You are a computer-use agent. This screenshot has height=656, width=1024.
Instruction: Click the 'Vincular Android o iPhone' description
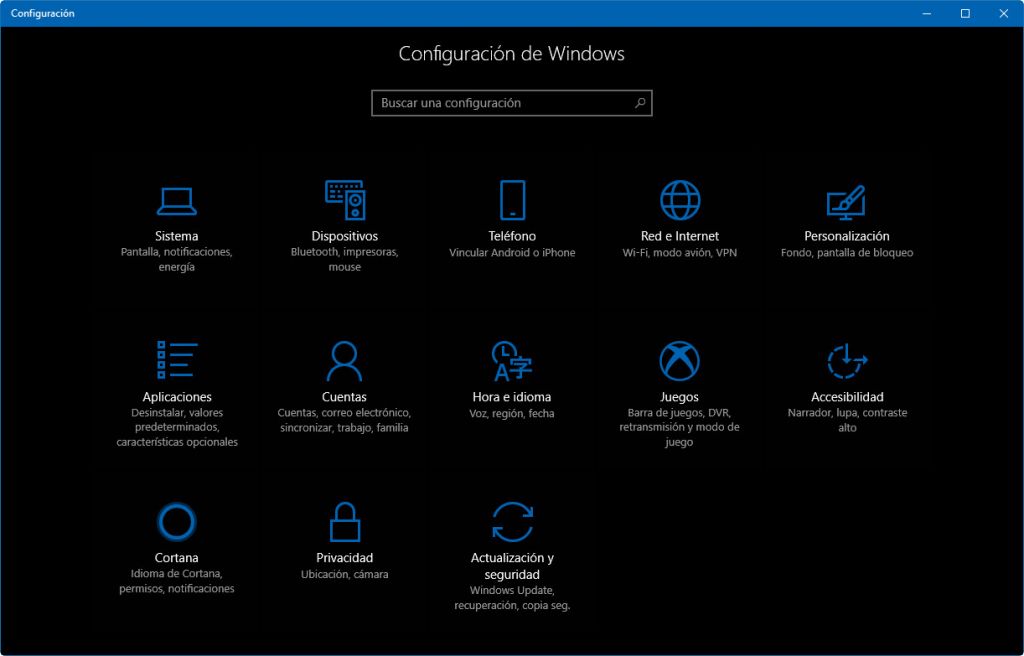512,253
